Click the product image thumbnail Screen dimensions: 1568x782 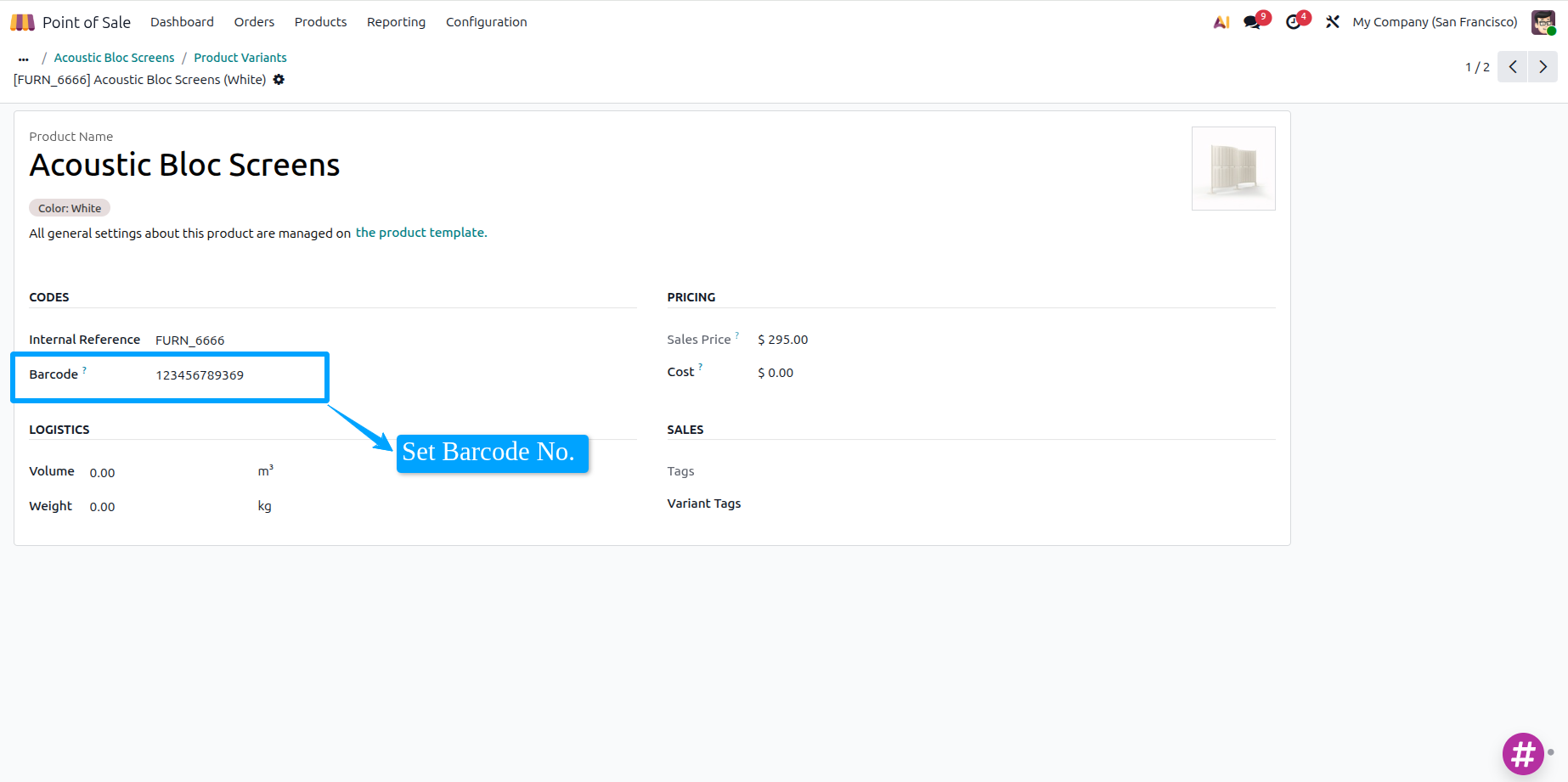[1233, 168]
